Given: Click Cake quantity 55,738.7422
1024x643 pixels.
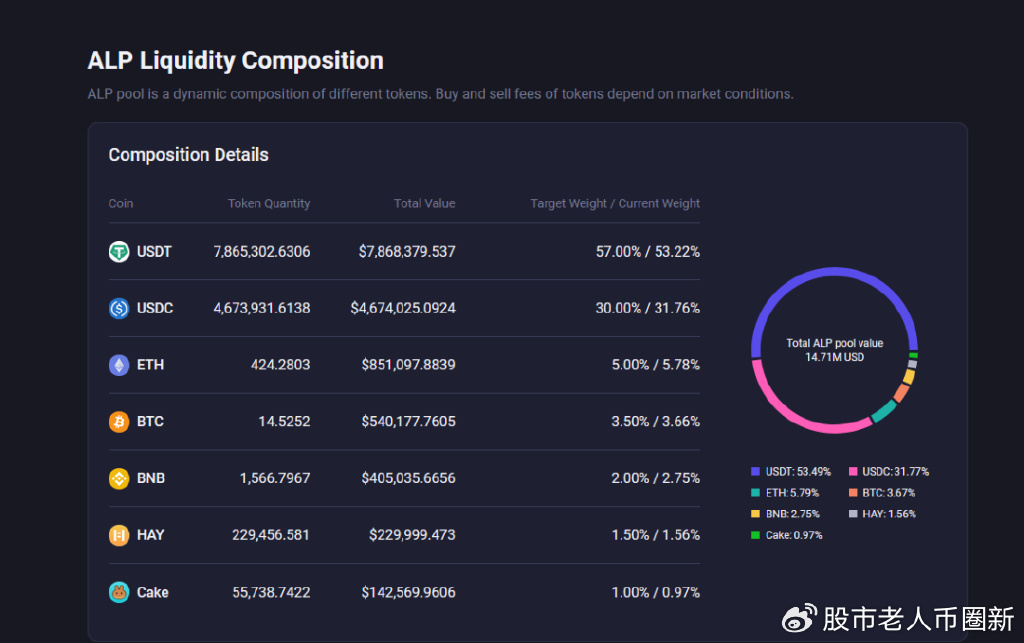Looking at the screenshot, I should click(x=271, y=593).
